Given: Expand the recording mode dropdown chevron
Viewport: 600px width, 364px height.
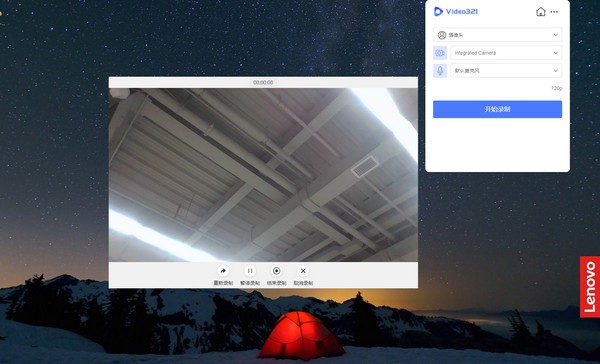Looking at the screenshot, I should point(556,35).
